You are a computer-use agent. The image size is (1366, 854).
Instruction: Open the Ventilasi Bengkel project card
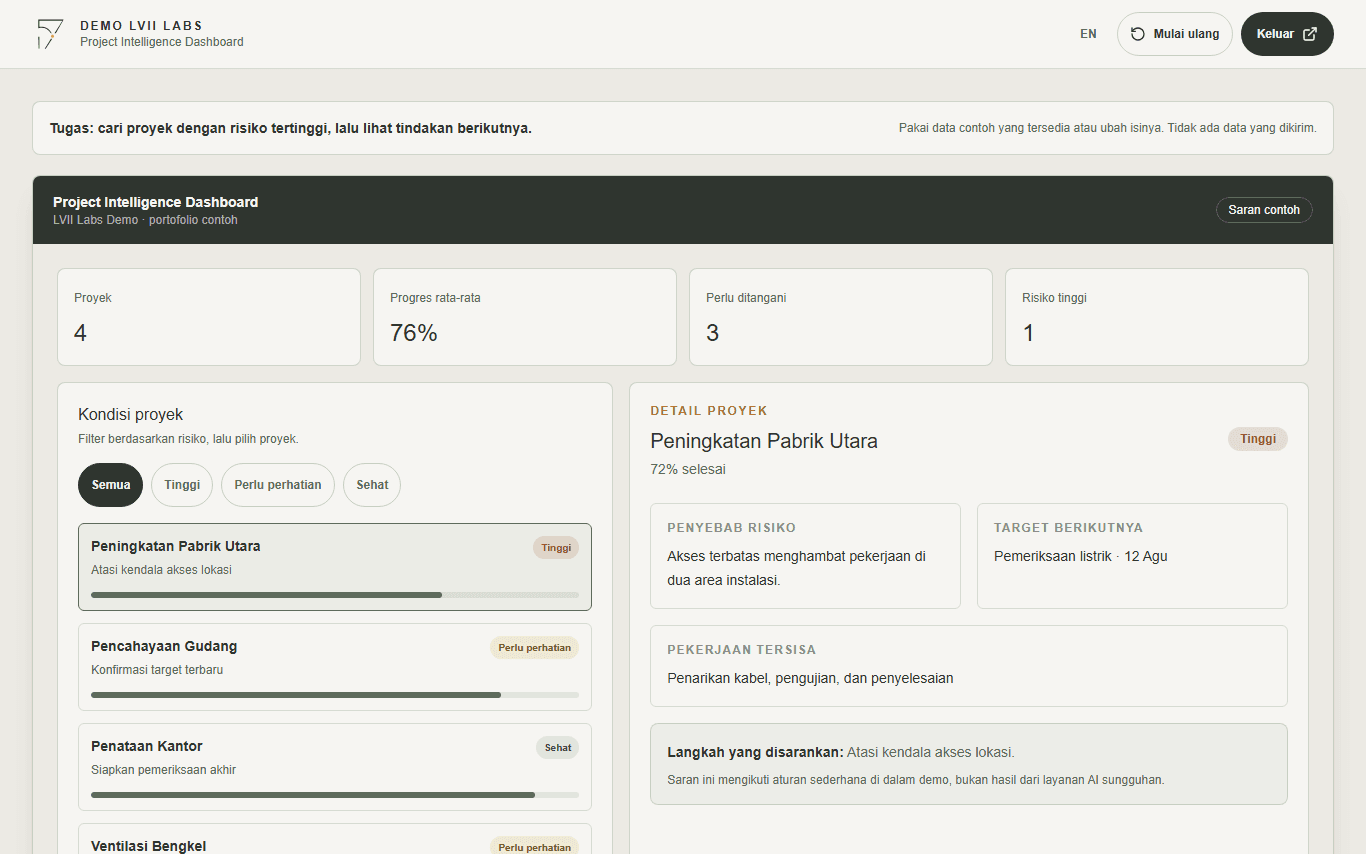click(x=335, y=839)
